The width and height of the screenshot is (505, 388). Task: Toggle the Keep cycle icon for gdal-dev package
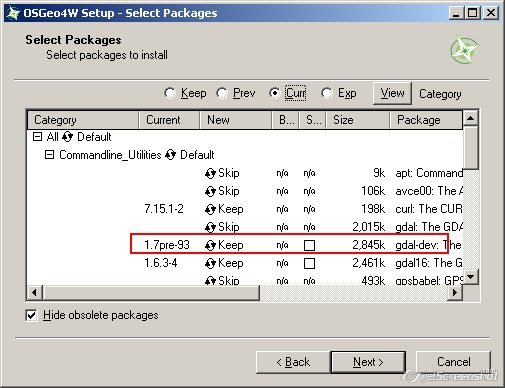pyautogui.click(x=210, y=245)
